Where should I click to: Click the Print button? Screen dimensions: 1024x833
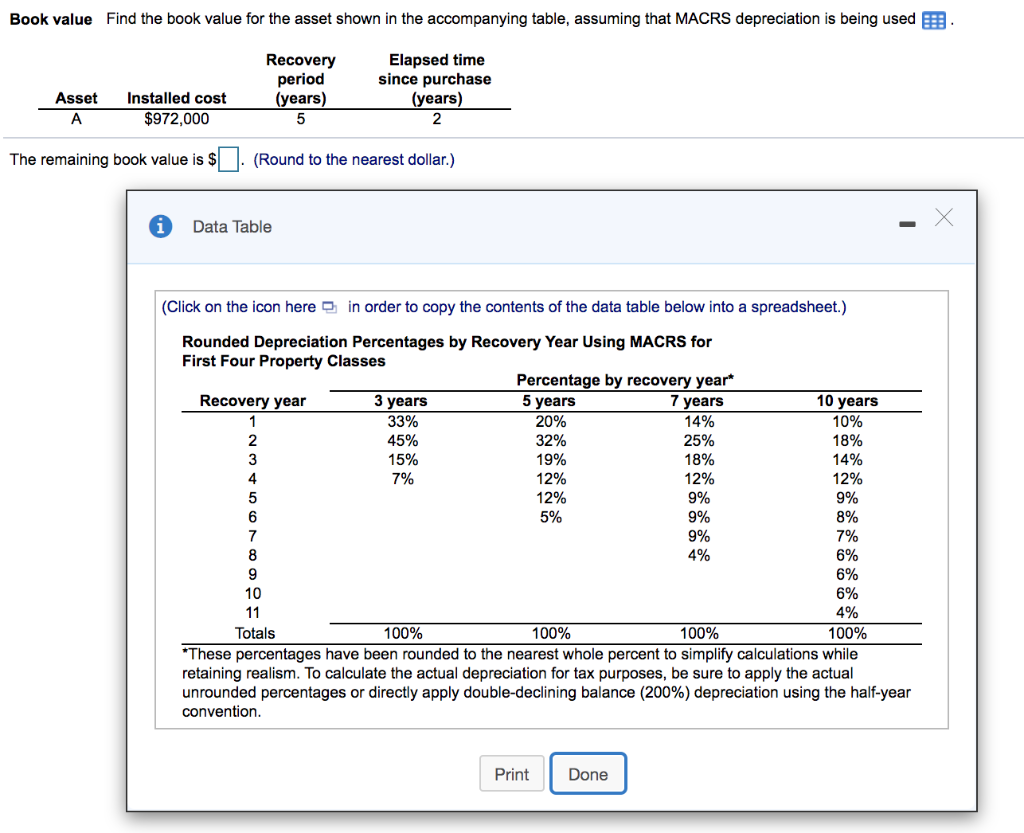pyautogui.click(x=511, y=774)
